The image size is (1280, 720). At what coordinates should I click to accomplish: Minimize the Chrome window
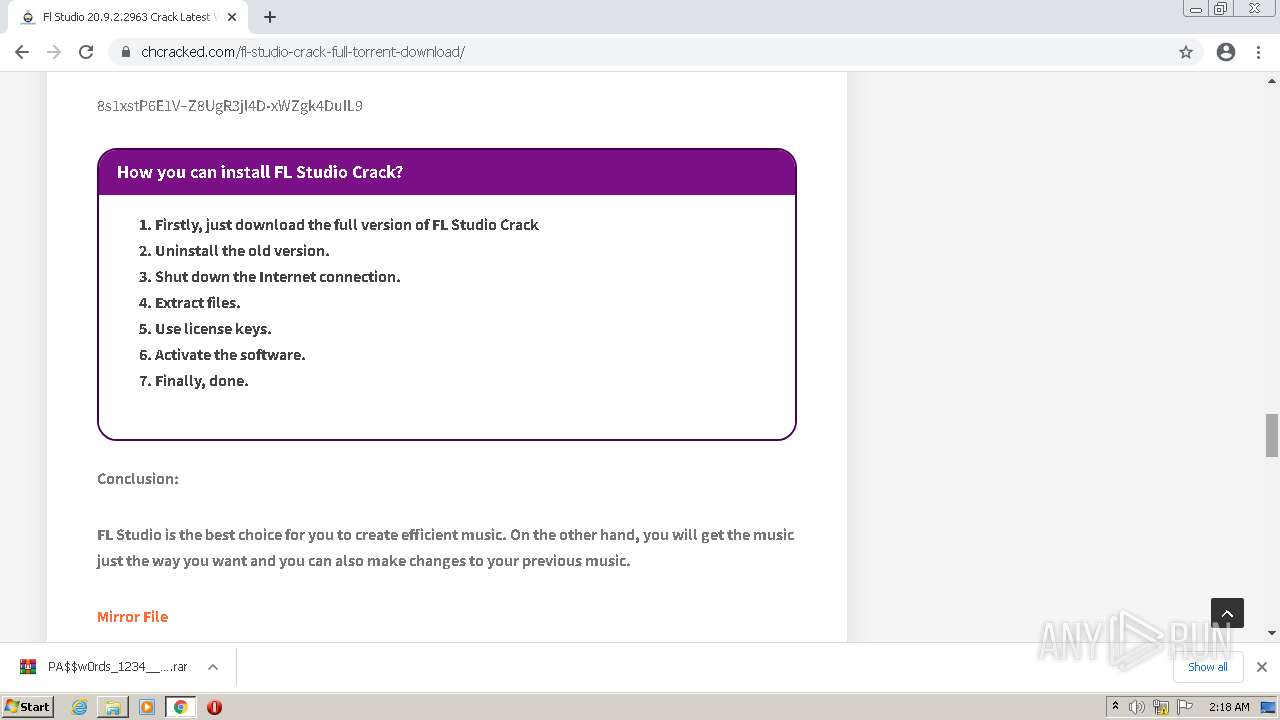coord(1196,9)
